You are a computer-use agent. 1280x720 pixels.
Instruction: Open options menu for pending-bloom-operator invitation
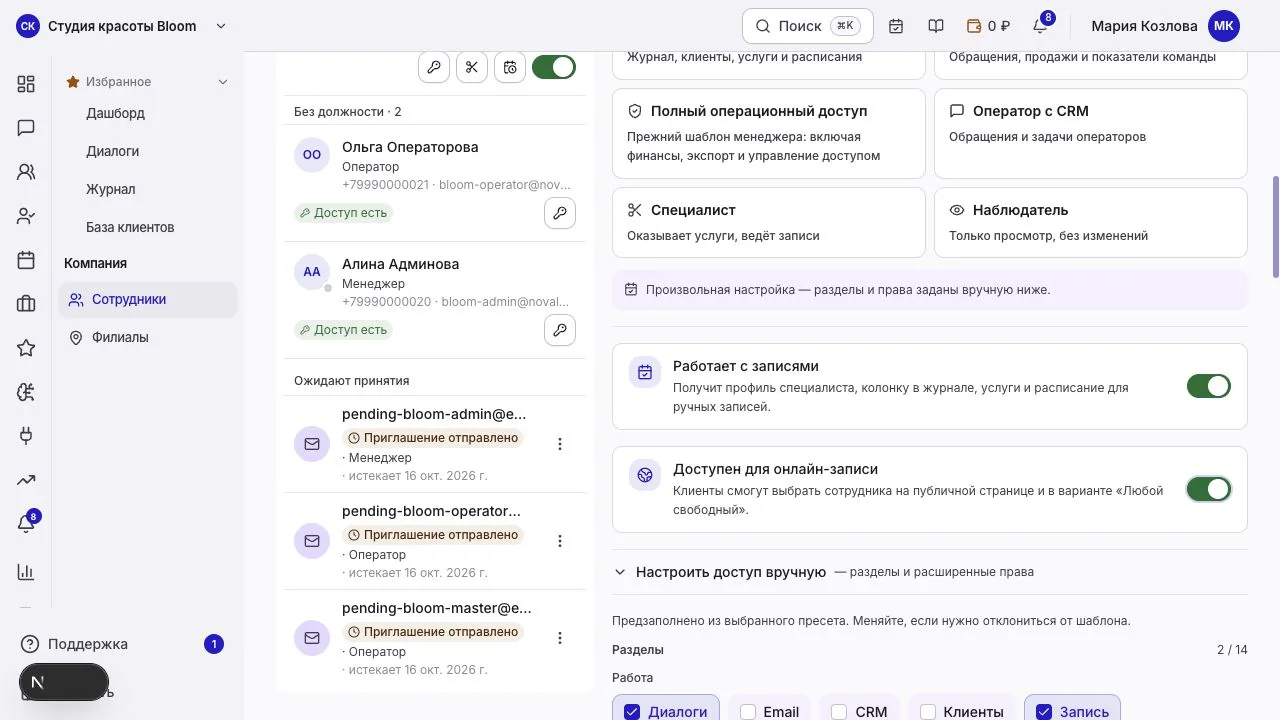560,541
